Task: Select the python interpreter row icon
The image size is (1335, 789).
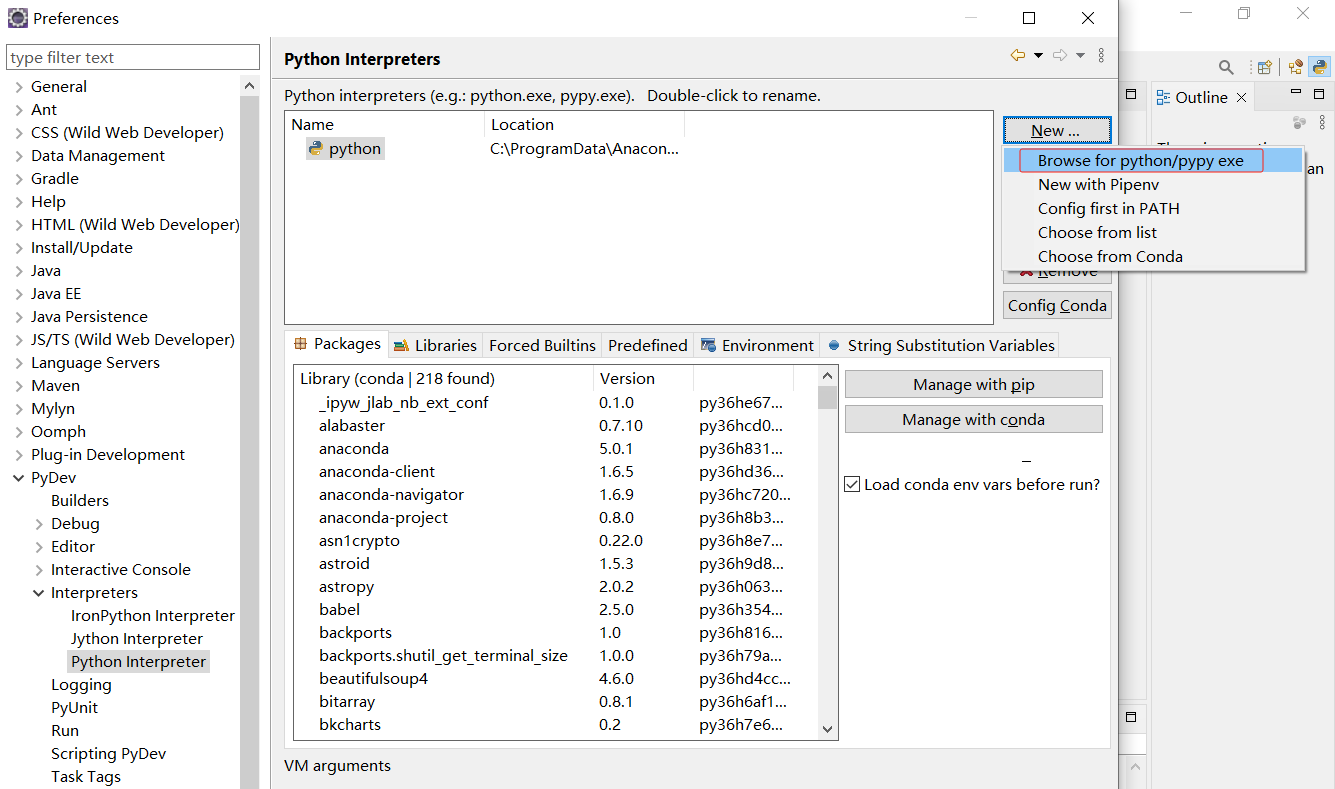Action: point(316,149)
